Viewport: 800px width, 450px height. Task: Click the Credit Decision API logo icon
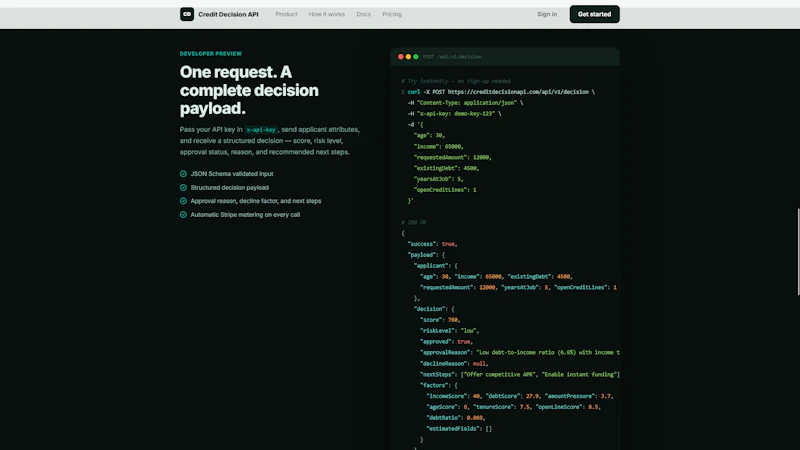tap(187, 14)
